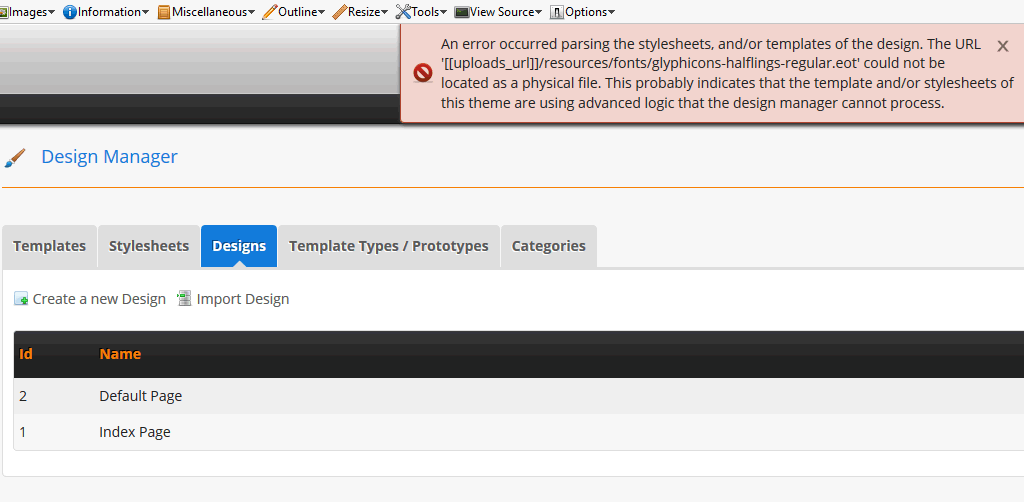1024x502 pixels.
Task: Click the Create a new Design icon
Action: [21, 299]
